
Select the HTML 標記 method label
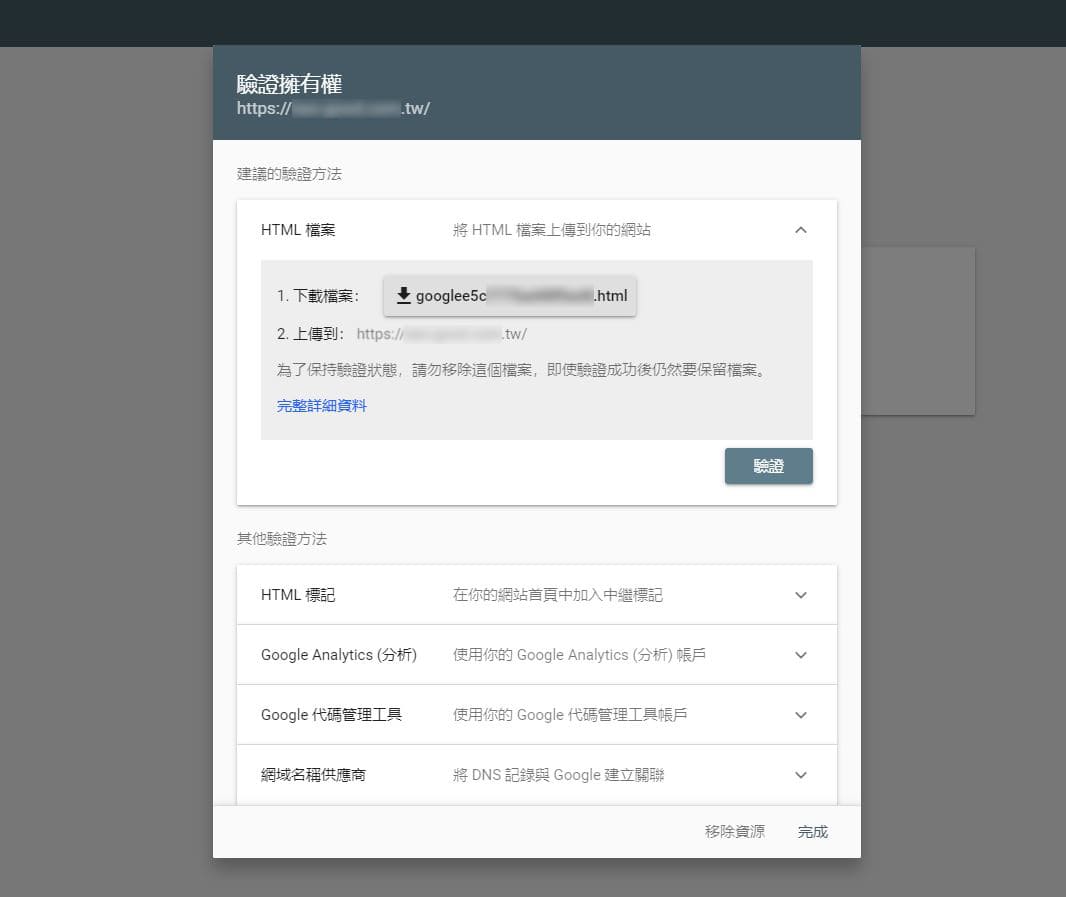pos(298,595)
